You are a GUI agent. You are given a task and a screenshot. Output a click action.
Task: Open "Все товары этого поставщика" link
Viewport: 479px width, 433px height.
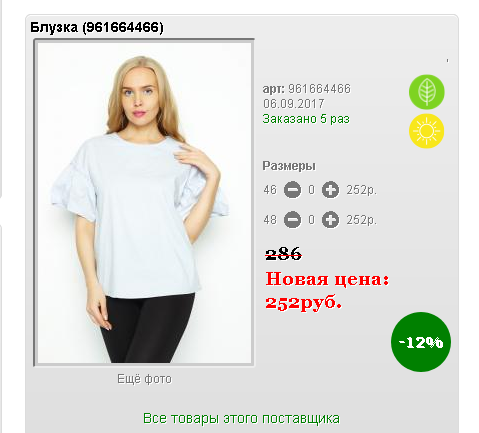coord(241,418)
